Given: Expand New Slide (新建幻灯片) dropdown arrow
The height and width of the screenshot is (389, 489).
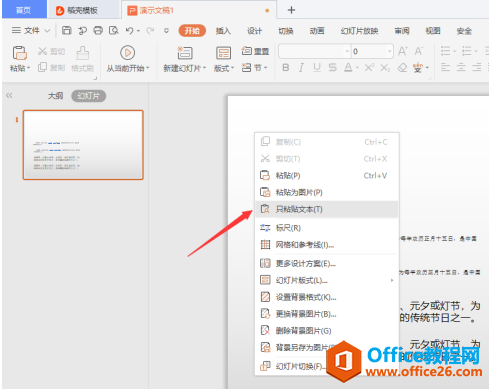Looking at the screenshot, I should [x=204, y=68].
